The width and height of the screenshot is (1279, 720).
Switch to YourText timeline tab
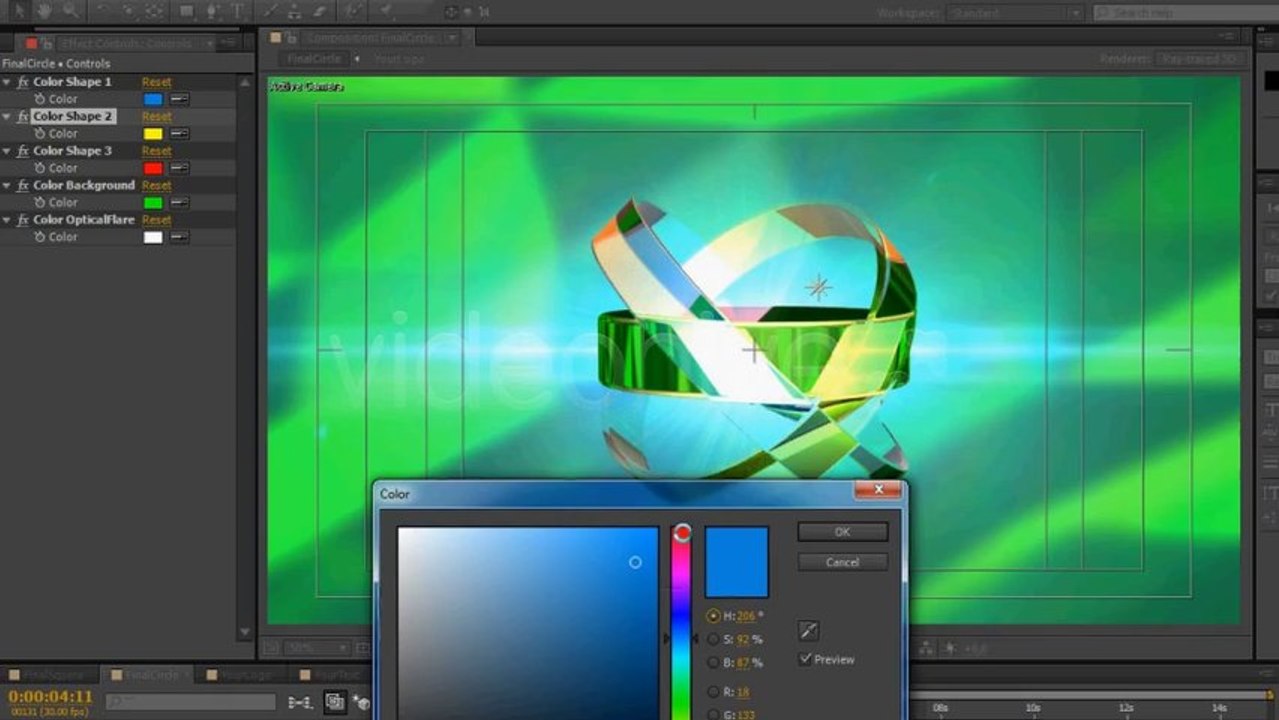330,675
